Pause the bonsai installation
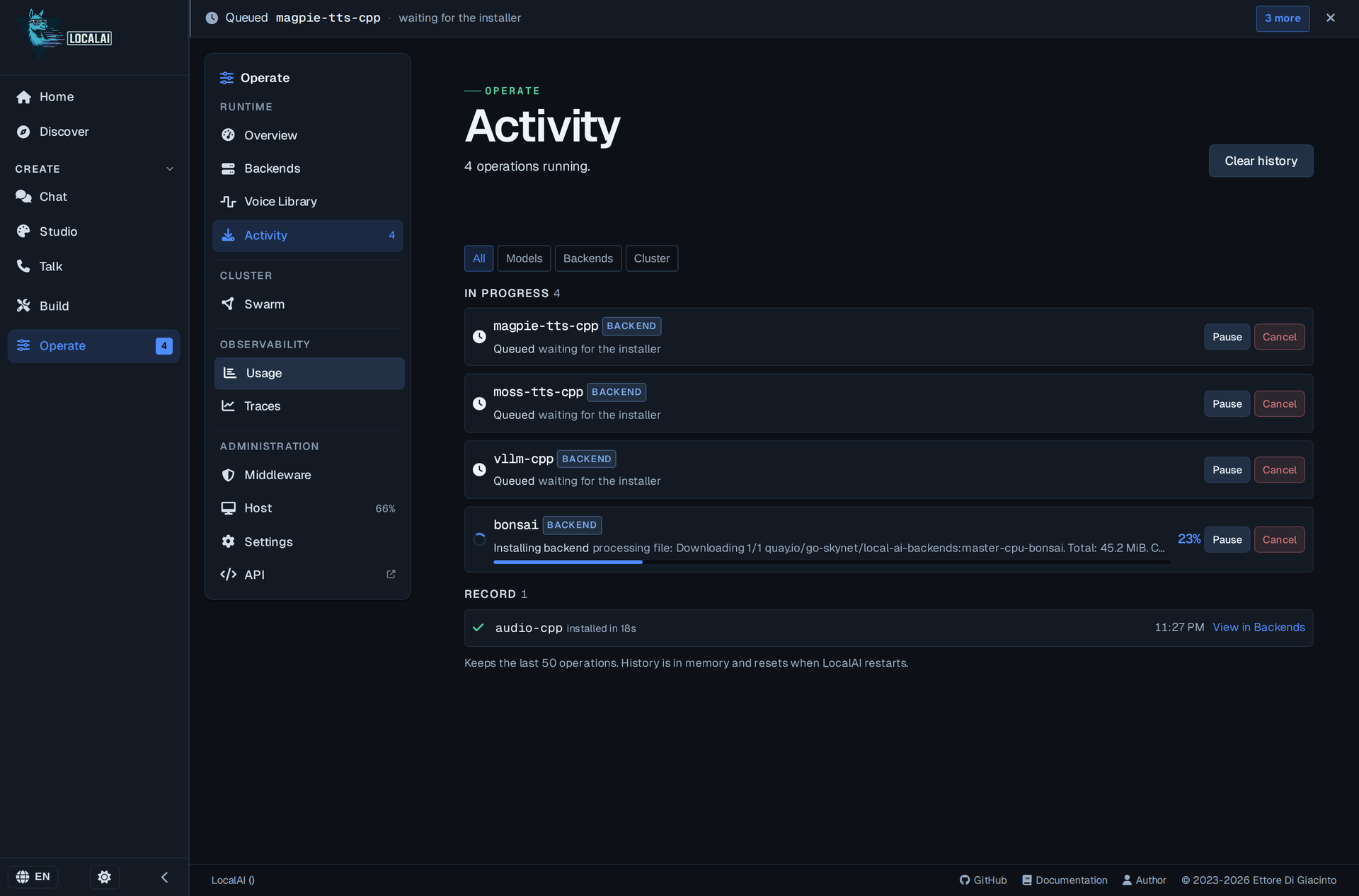This screenshot has height=896, width=1359. (x=1227, y=540)
